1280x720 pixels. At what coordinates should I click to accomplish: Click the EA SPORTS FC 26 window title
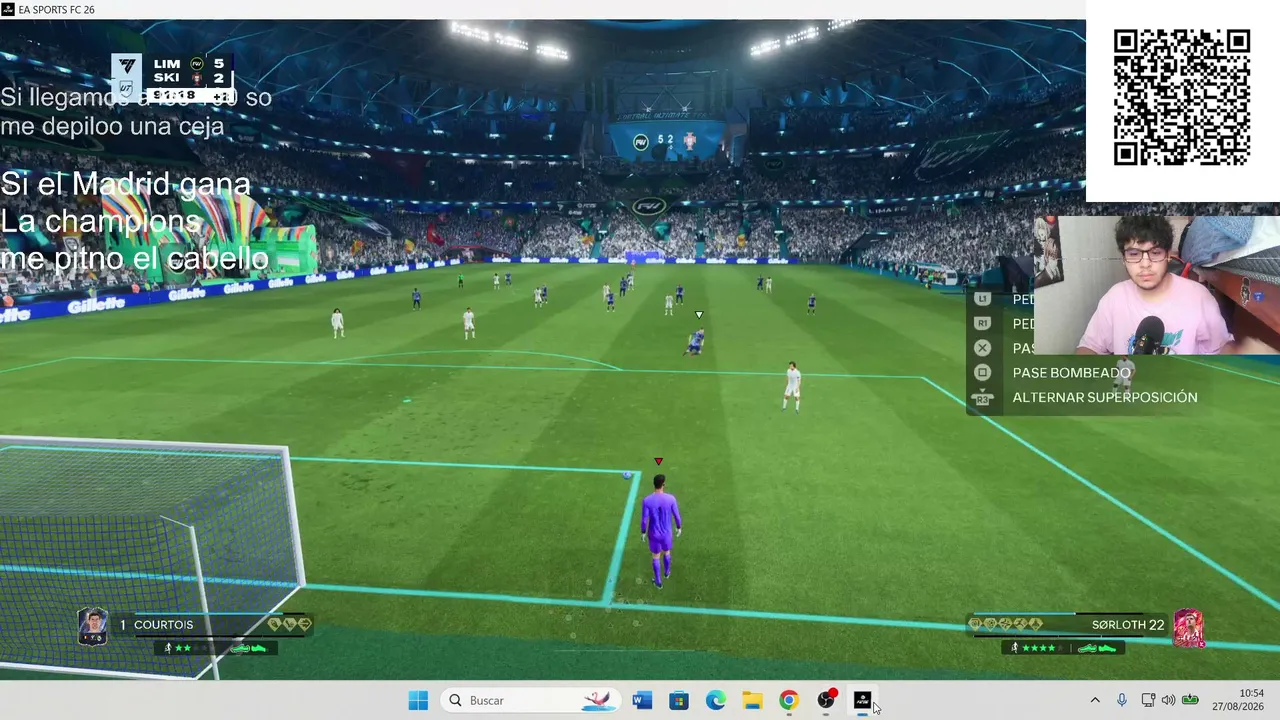tap(56, 10)
